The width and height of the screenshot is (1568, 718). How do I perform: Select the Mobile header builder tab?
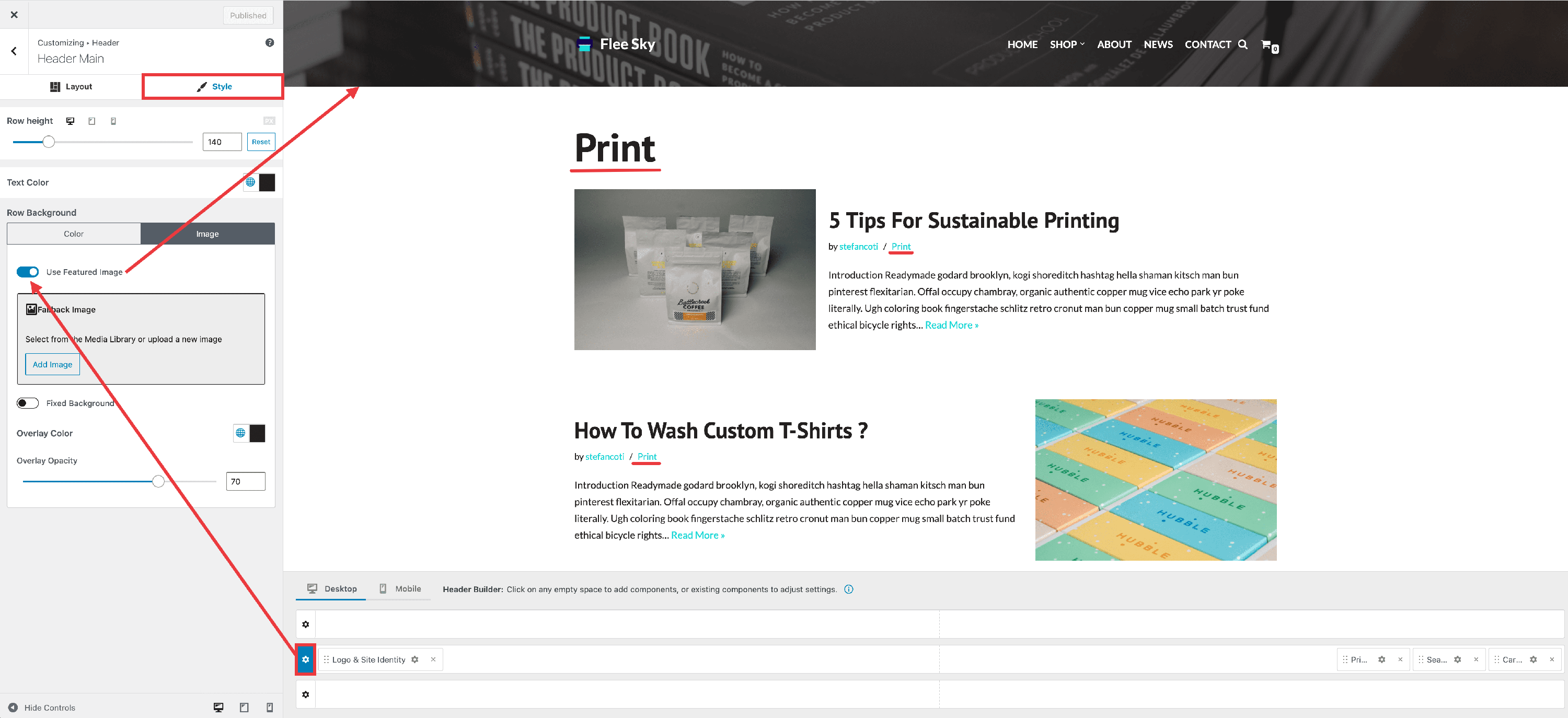[400, 588]
